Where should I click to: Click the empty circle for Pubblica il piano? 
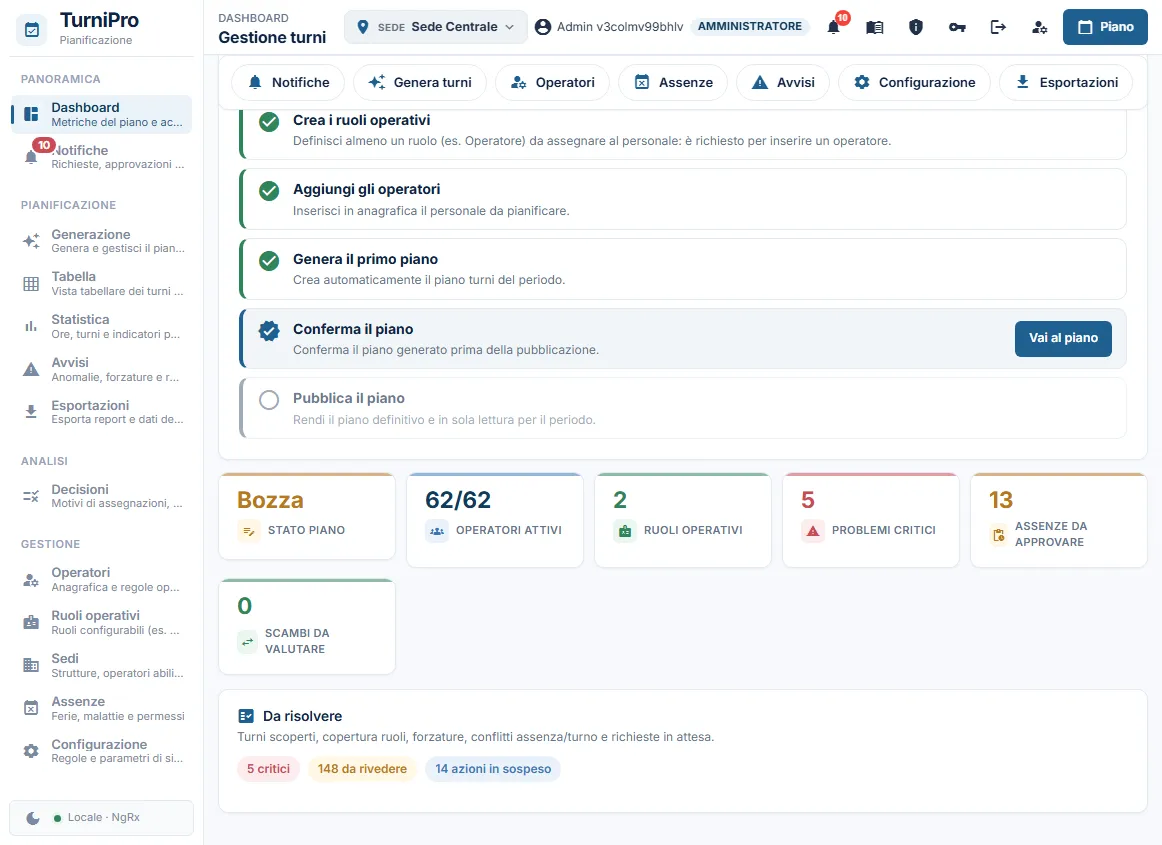click(x=269, y=400)
